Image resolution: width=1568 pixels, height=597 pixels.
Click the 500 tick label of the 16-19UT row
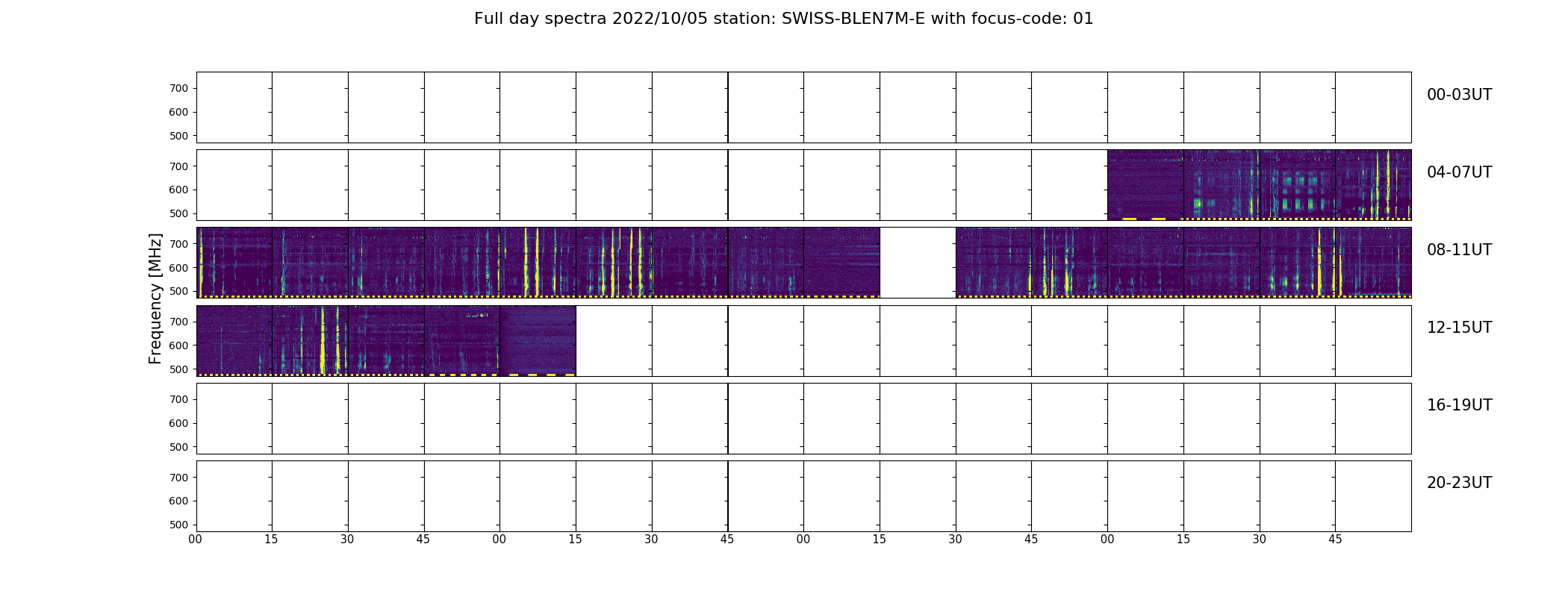178,447
